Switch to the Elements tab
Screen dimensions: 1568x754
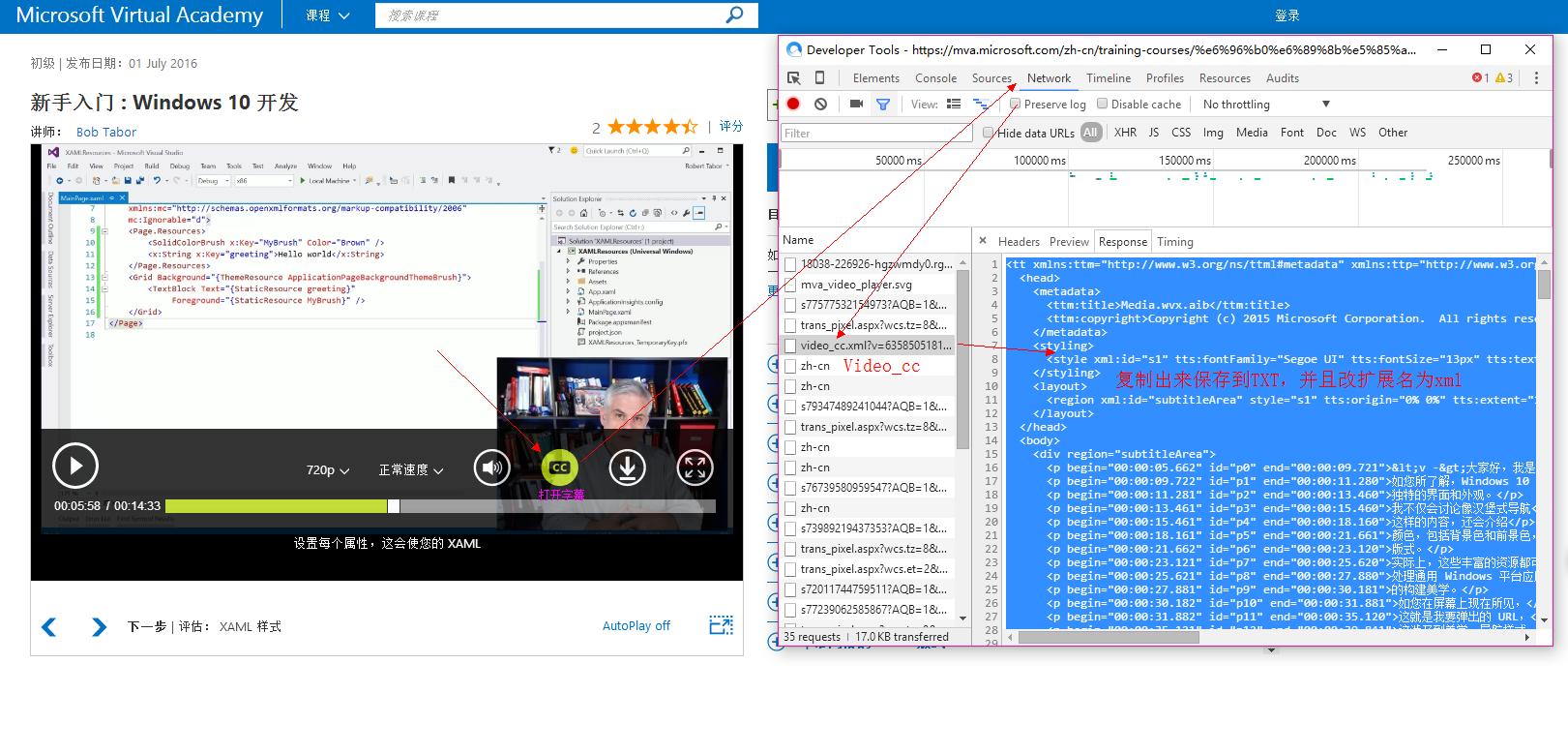(x=876, y=78)
